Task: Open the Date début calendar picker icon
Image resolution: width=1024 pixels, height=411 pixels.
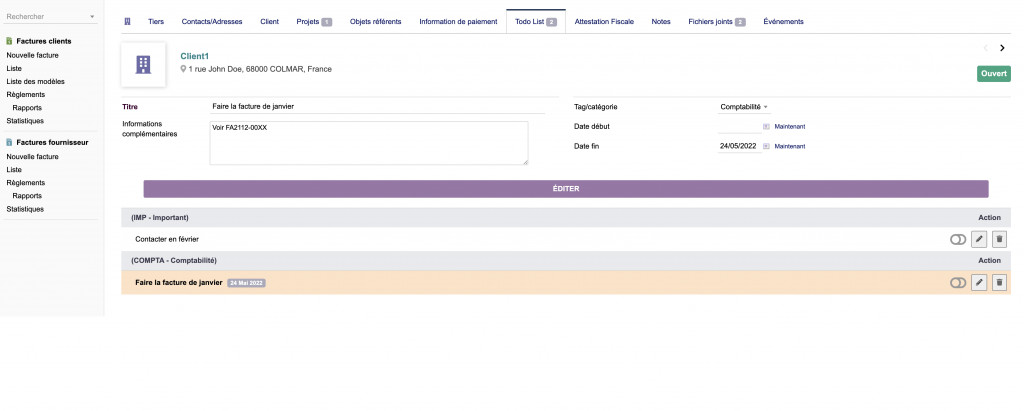Action: click(766, 127)
